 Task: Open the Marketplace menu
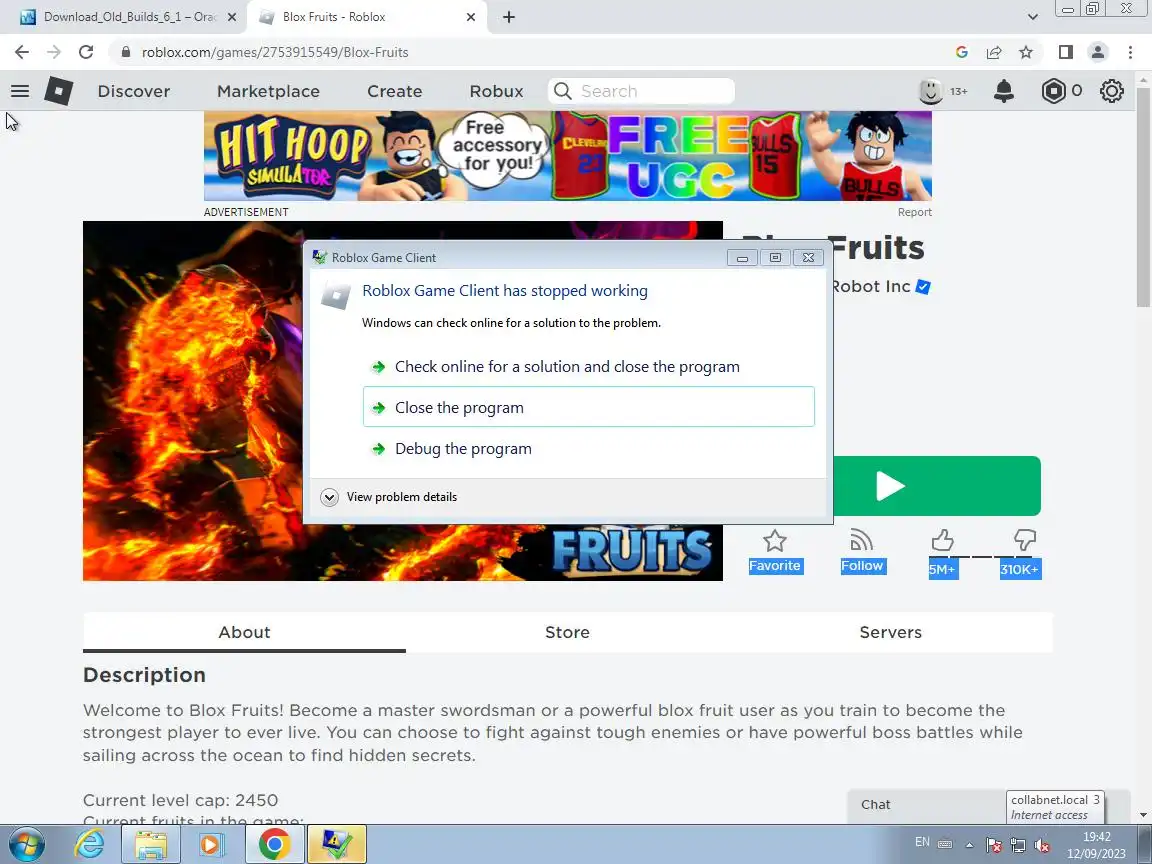coord(268,91)
